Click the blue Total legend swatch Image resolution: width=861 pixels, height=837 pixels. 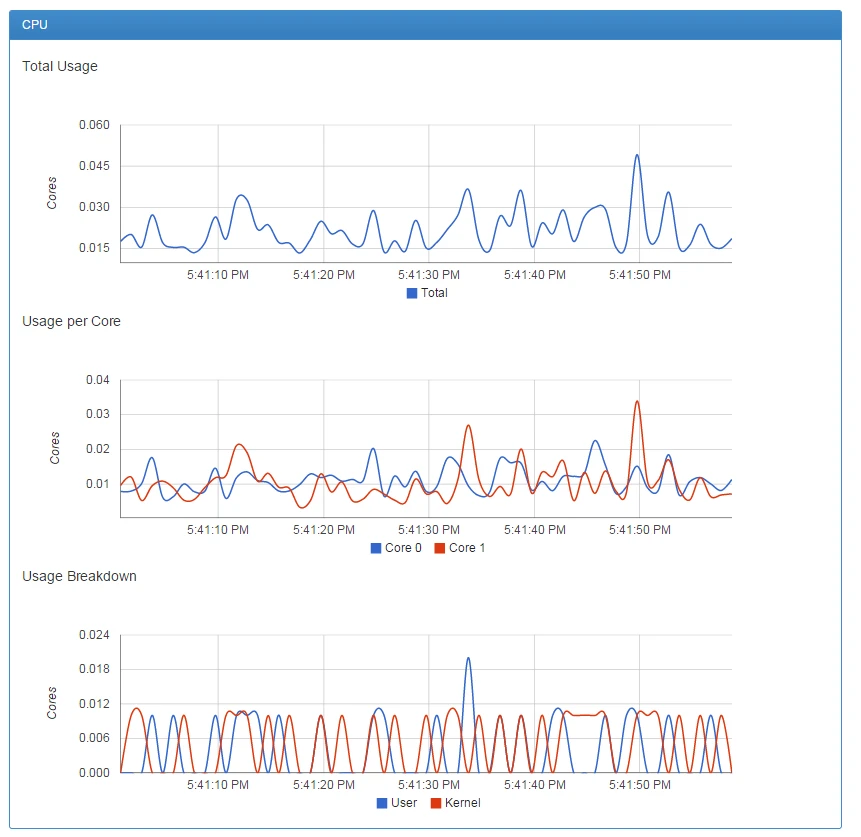pyautogui.click(x=411, y=293)
